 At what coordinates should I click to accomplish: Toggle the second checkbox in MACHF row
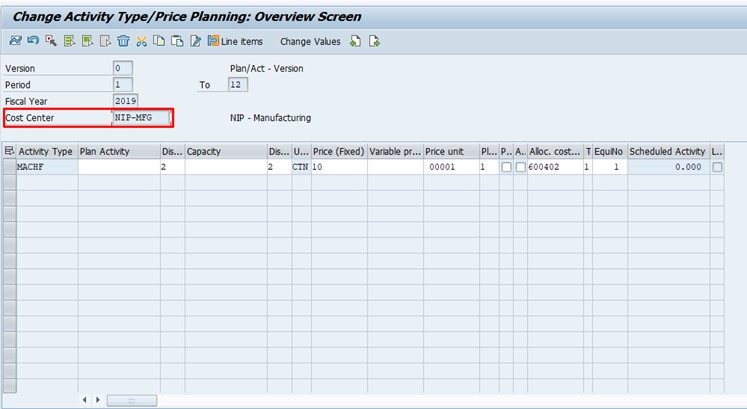tap(520, 168)
